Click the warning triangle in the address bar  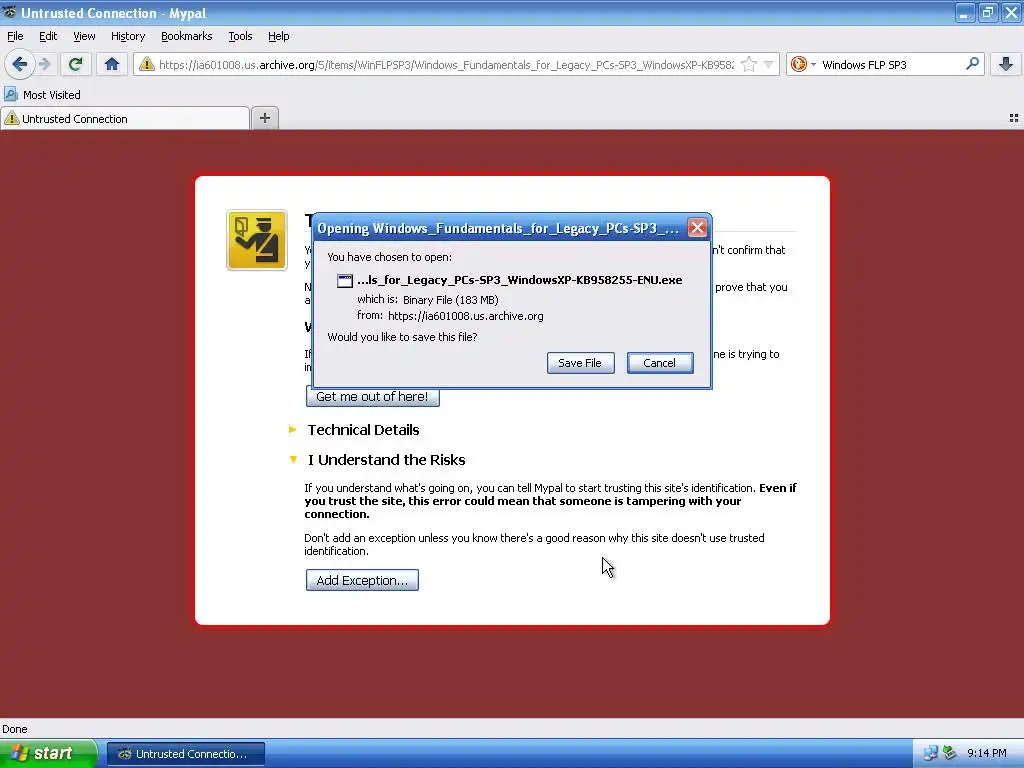(146, 64)
